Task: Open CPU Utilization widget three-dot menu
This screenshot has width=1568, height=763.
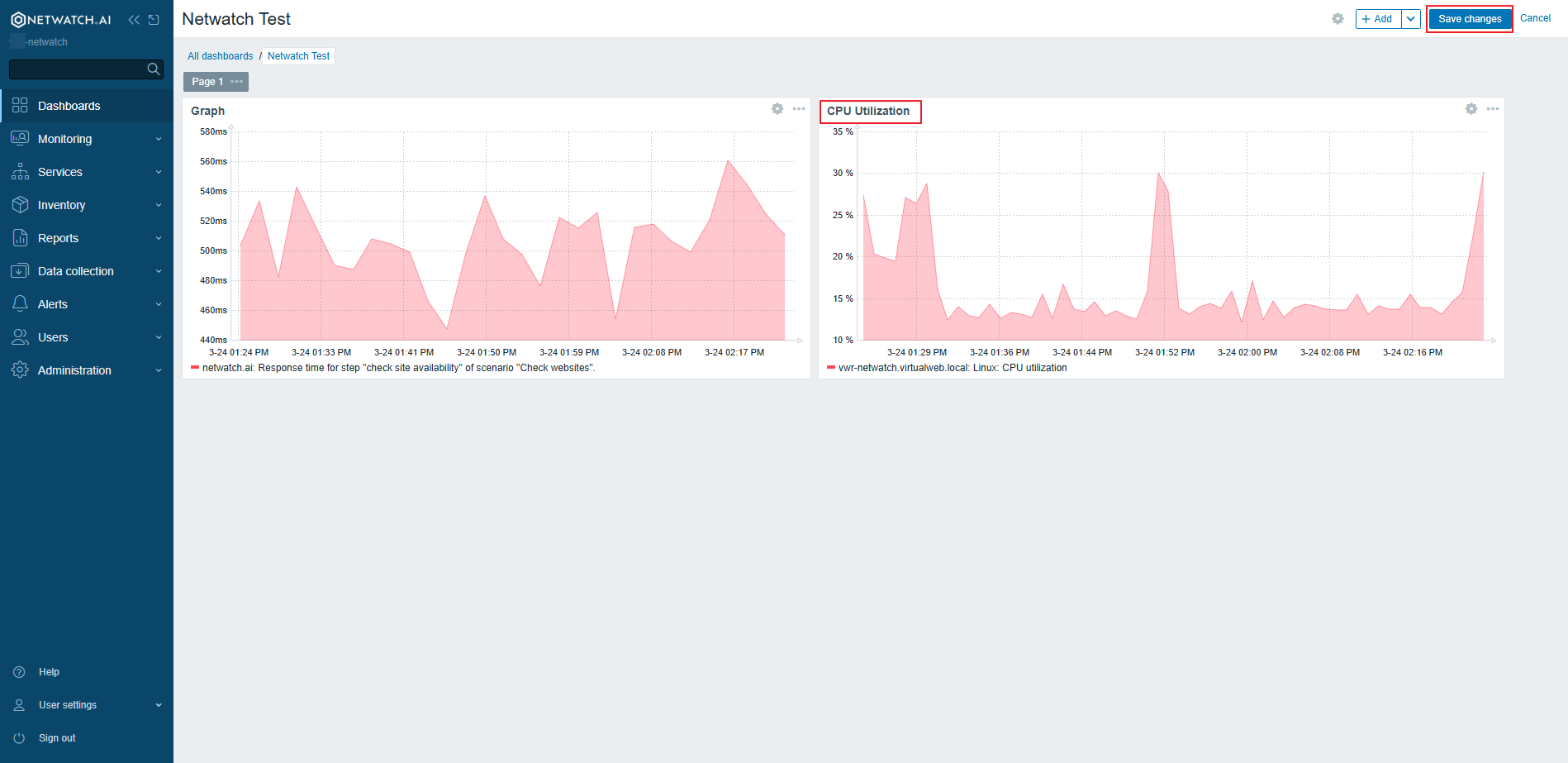Action: click(1493, 109)
